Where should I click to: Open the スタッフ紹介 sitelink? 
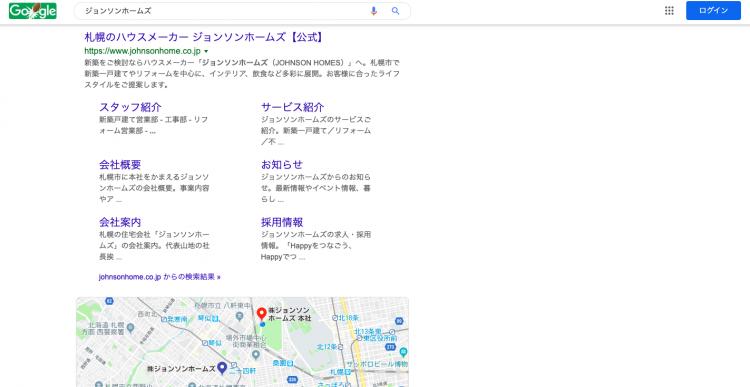(130, 107)
